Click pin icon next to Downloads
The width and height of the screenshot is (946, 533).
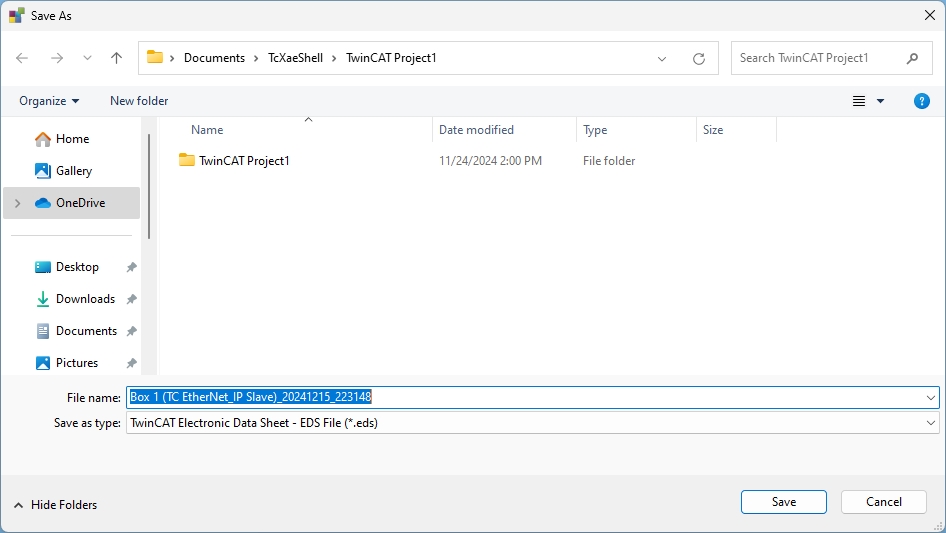[131, 299]
